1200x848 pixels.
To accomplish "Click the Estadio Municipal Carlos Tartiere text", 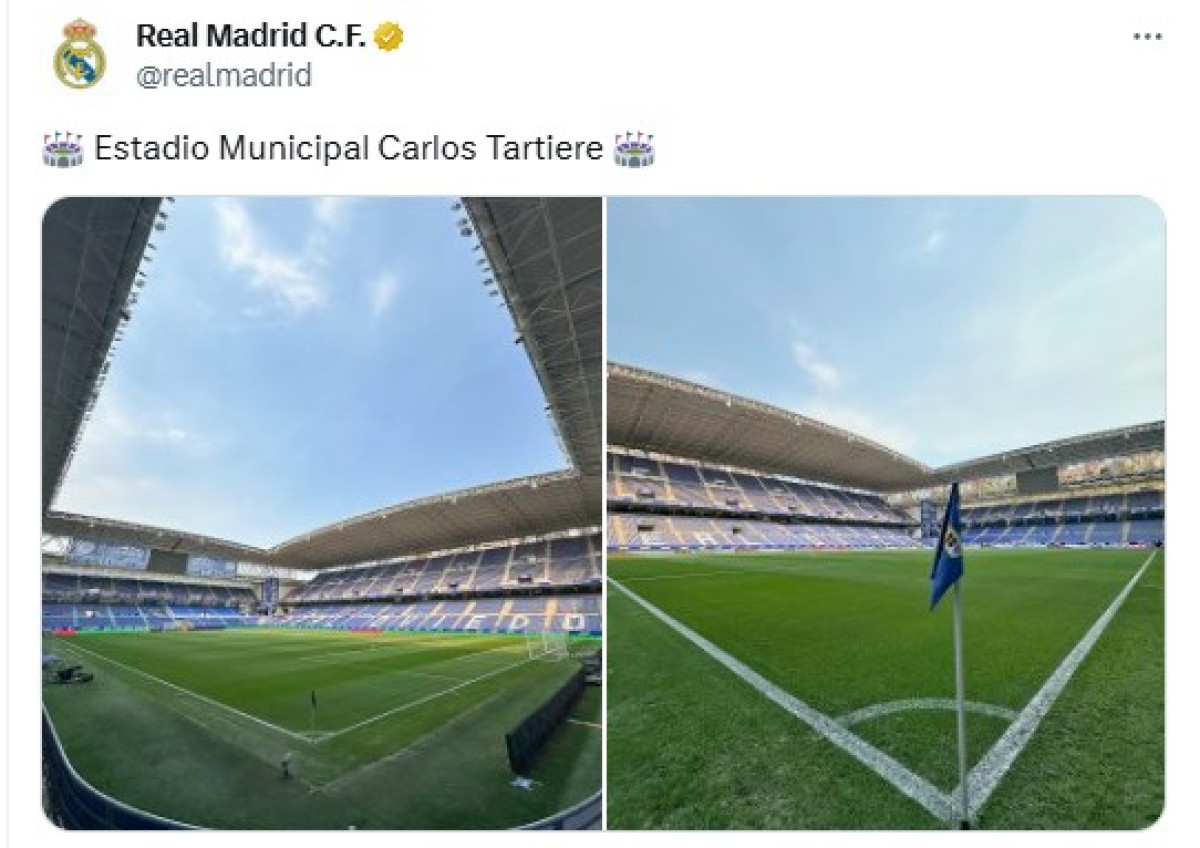I will pyautogui.click(x=349, y=149).
